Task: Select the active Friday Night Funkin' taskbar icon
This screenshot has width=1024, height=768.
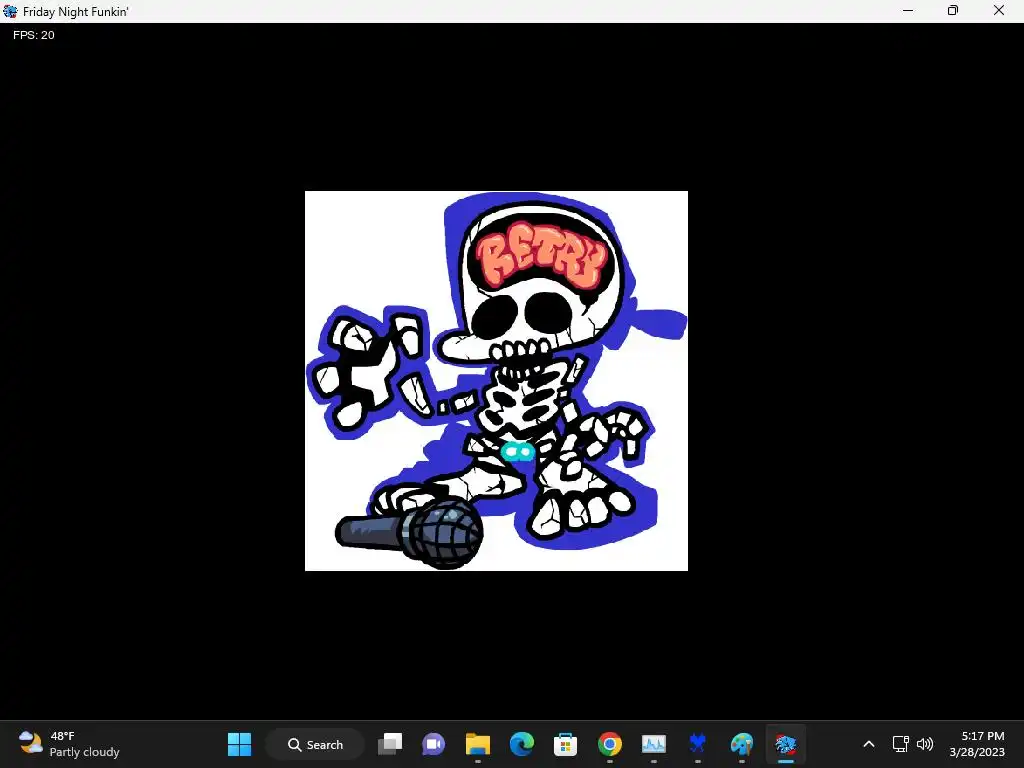Action: (786, 744)
